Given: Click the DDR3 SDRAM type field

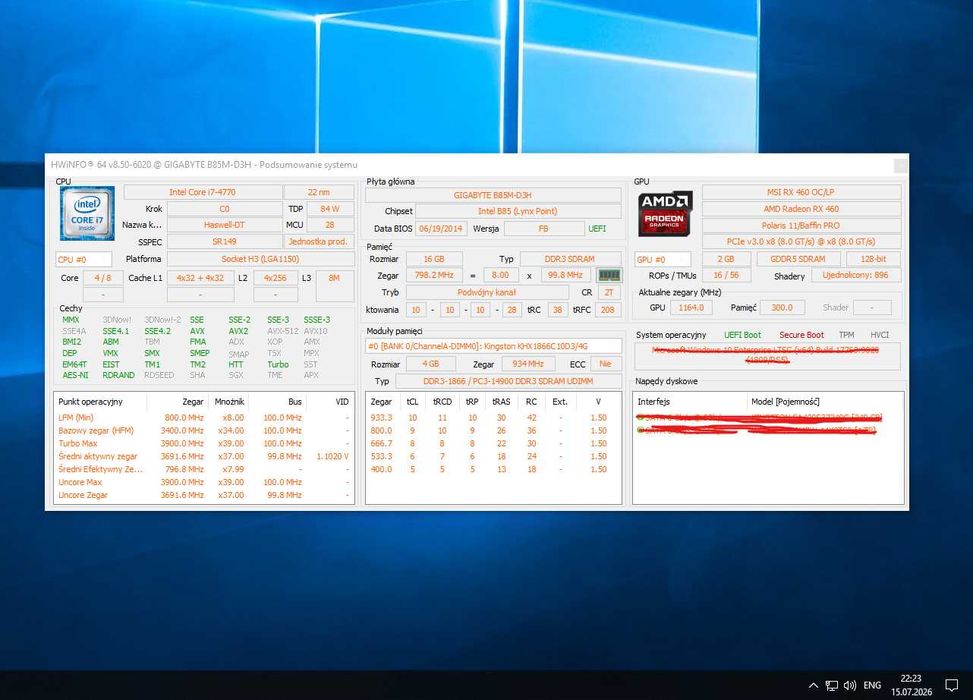Looking at the screenshot, I should [570, 259].
